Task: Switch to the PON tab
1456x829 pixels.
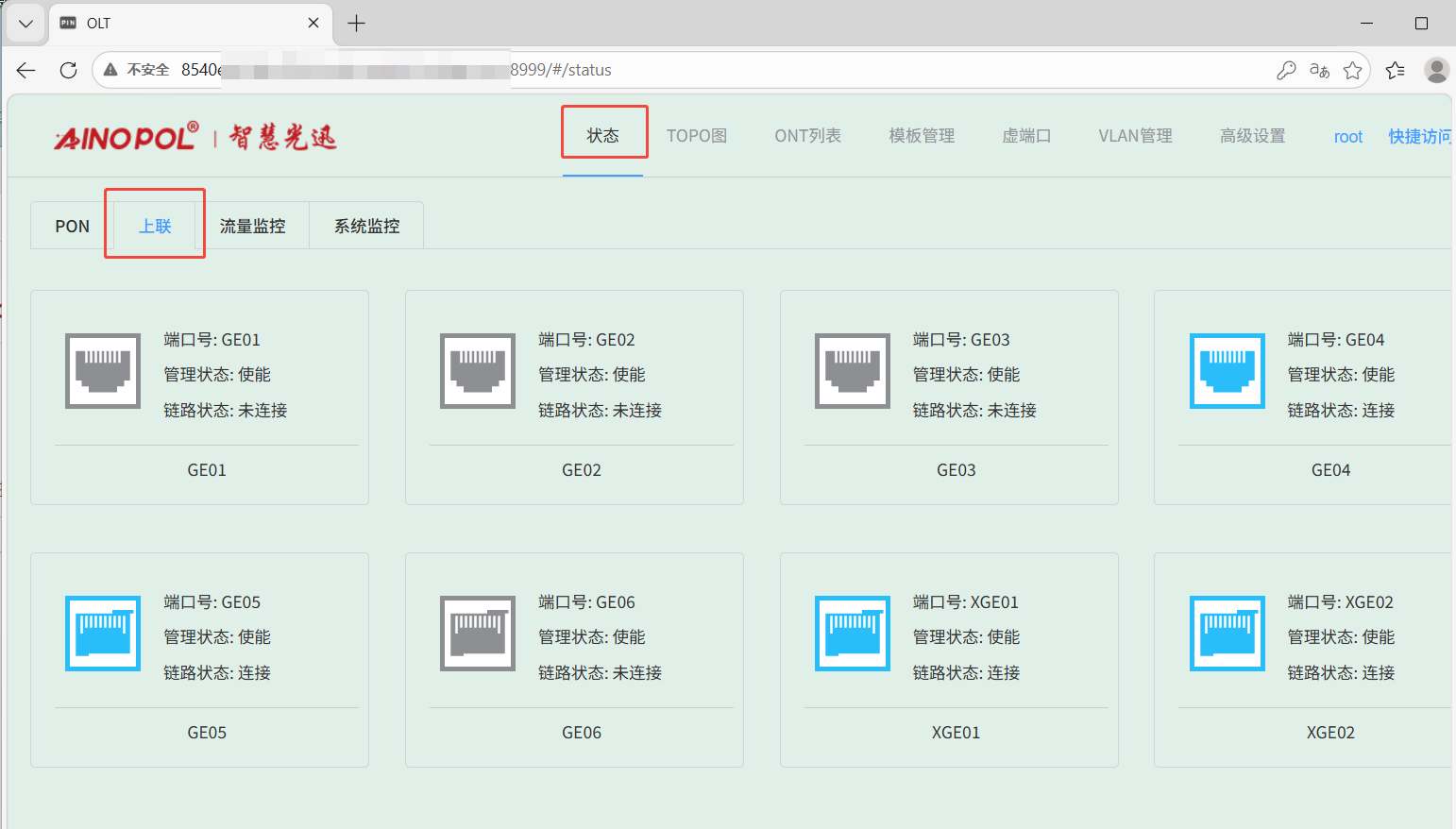Action: 72,227
